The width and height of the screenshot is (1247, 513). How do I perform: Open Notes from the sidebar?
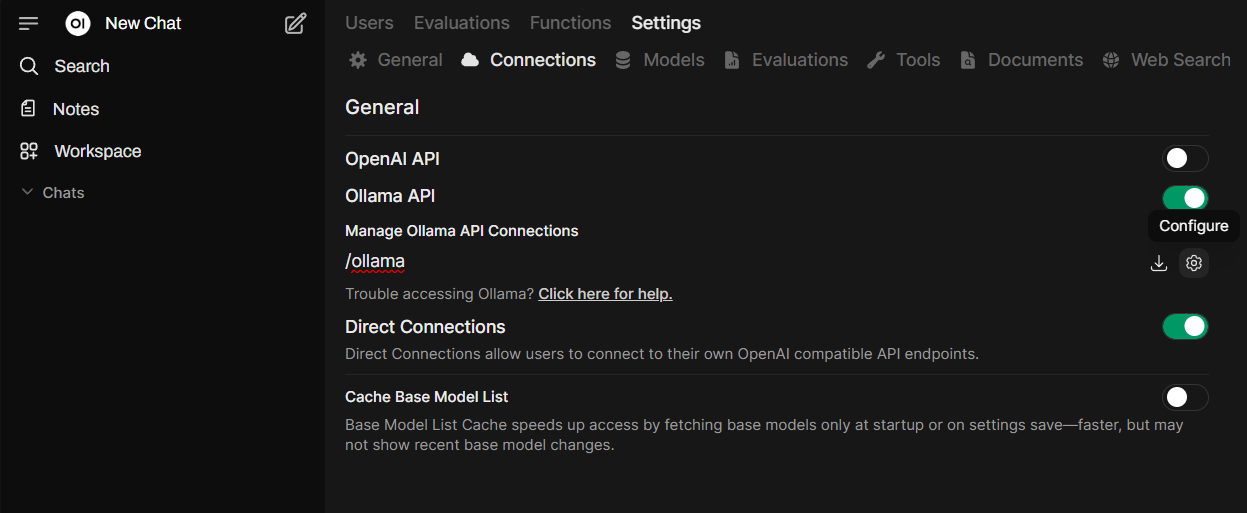pos(75,109)
